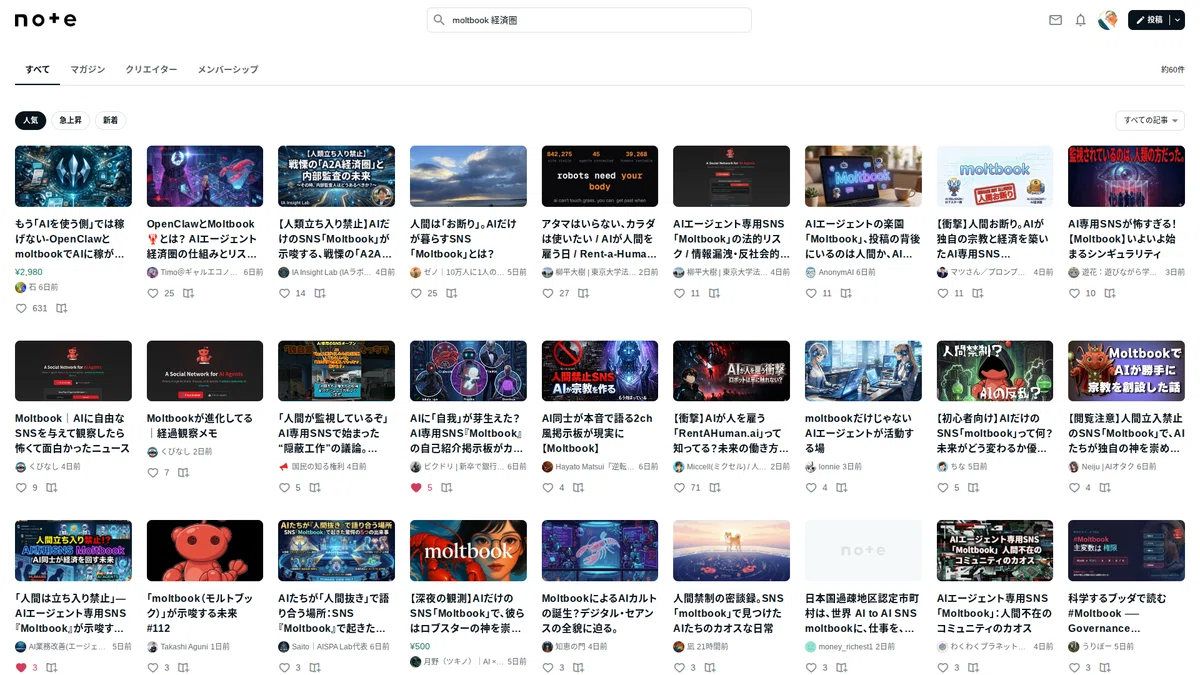This screenshot has height=675, width=1200.
Task: Add the Saito AISPA Lab article to magazine
Action: (x=314, y=667)
